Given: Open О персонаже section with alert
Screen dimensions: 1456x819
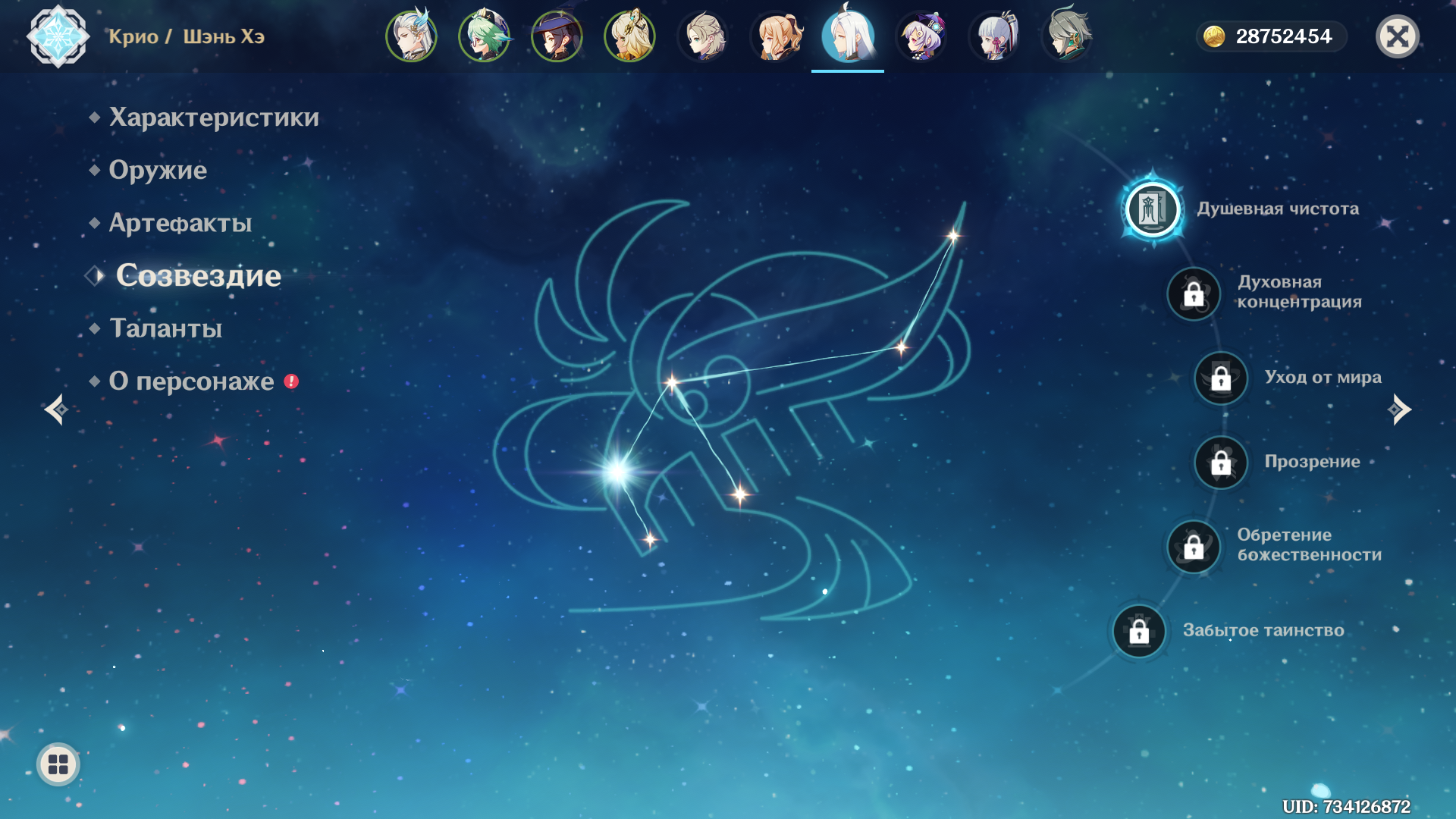Looking at the screenshot, I should point(191,381).
